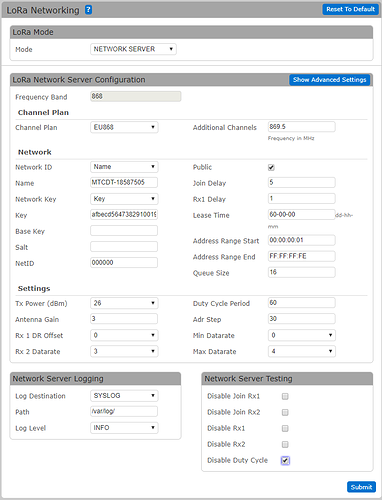
Task: Enable the Disable Join Rx1 checkbox
Action: [x=285, y=396]
